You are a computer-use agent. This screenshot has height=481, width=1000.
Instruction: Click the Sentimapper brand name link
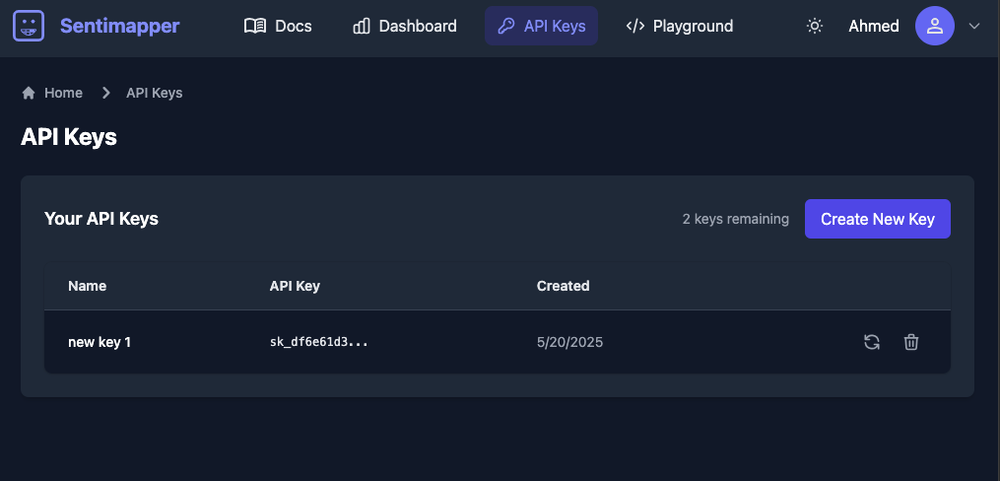click(120, 26)
